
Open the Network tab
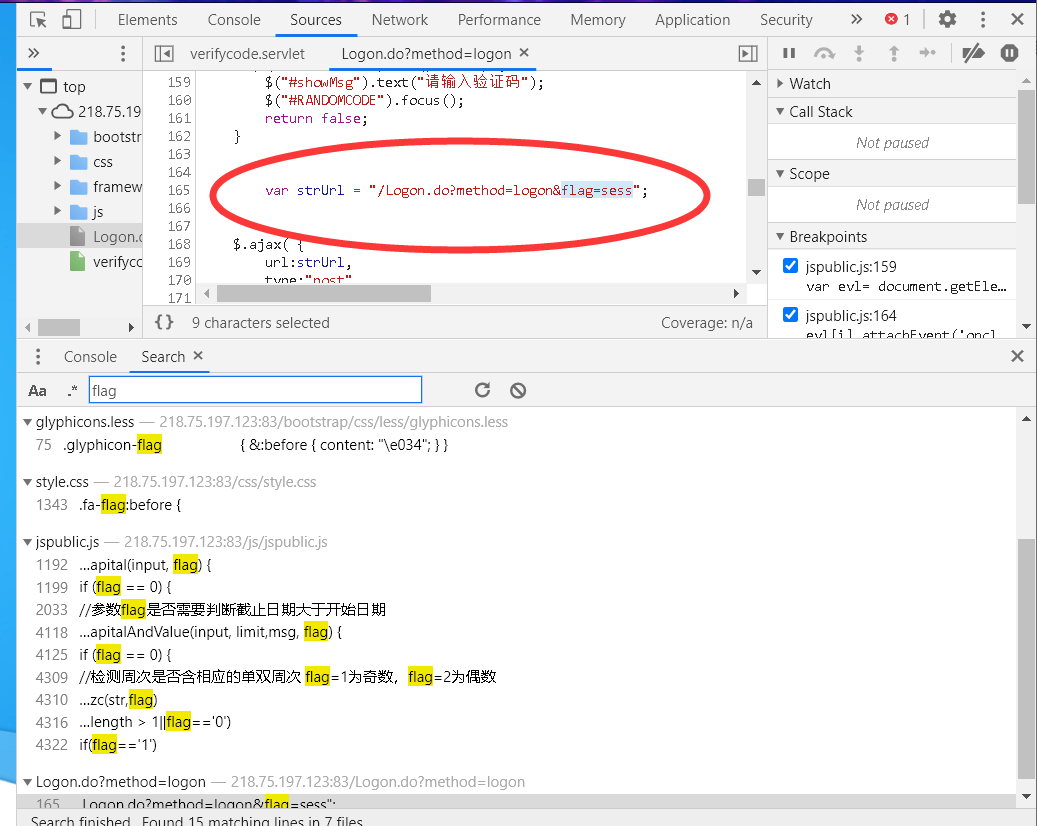coord(399,20)
